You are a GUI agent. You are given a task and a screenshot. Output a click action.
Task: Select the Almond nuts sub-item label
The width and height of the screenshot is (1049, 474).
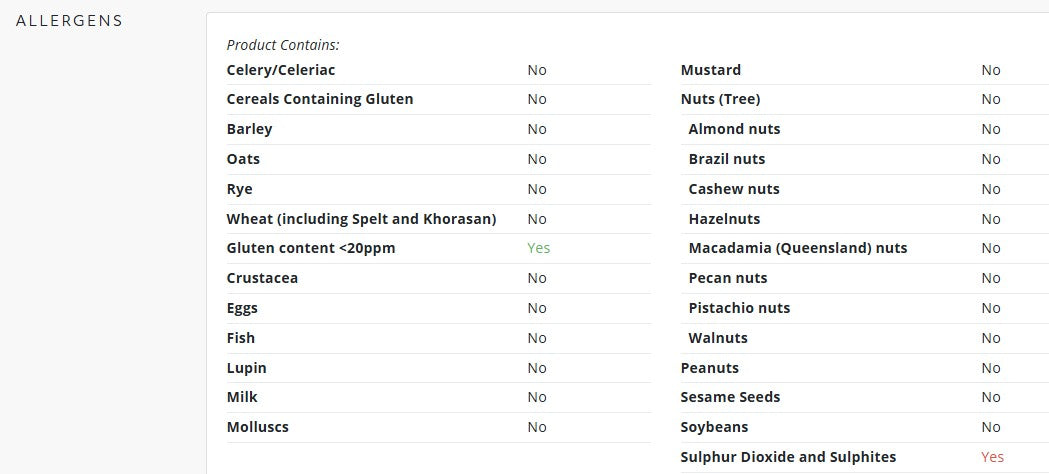click(x=734, y=129)
